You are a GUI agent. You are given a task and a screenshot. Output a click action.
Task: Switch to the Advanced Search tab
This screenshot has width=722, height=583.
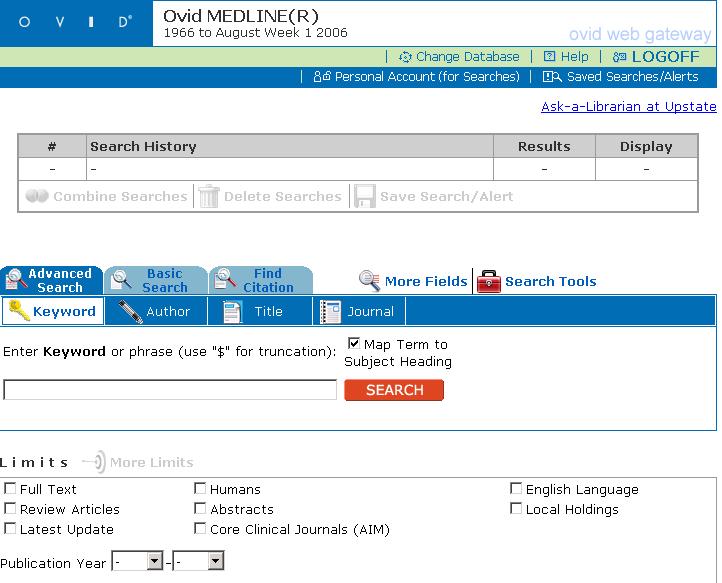coord(52,280)
